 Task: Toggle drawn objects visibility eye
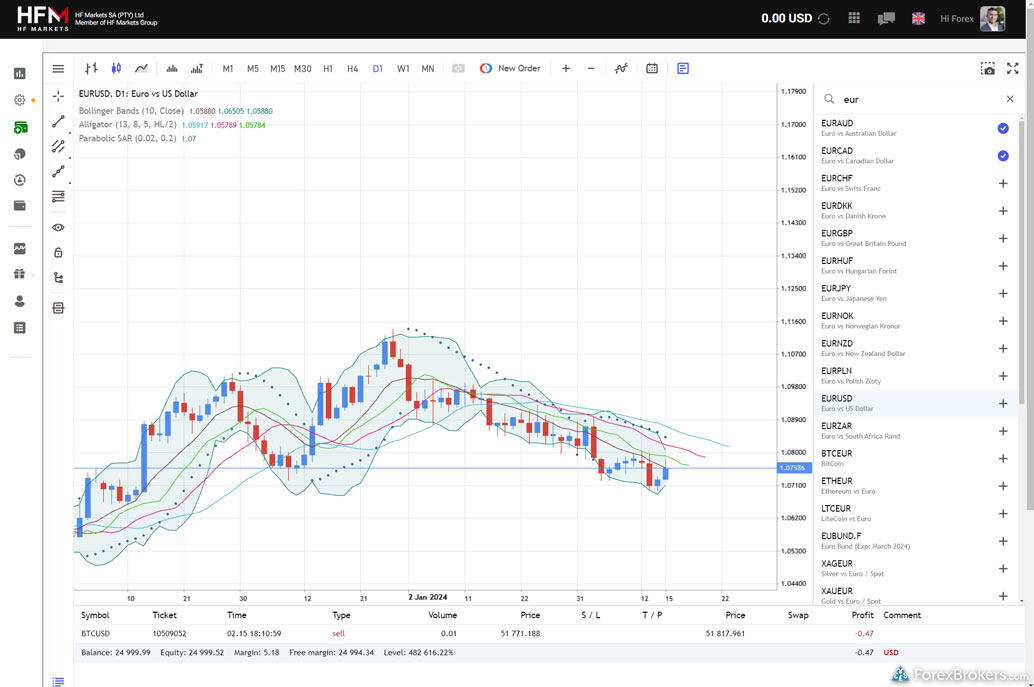point(58,227)
